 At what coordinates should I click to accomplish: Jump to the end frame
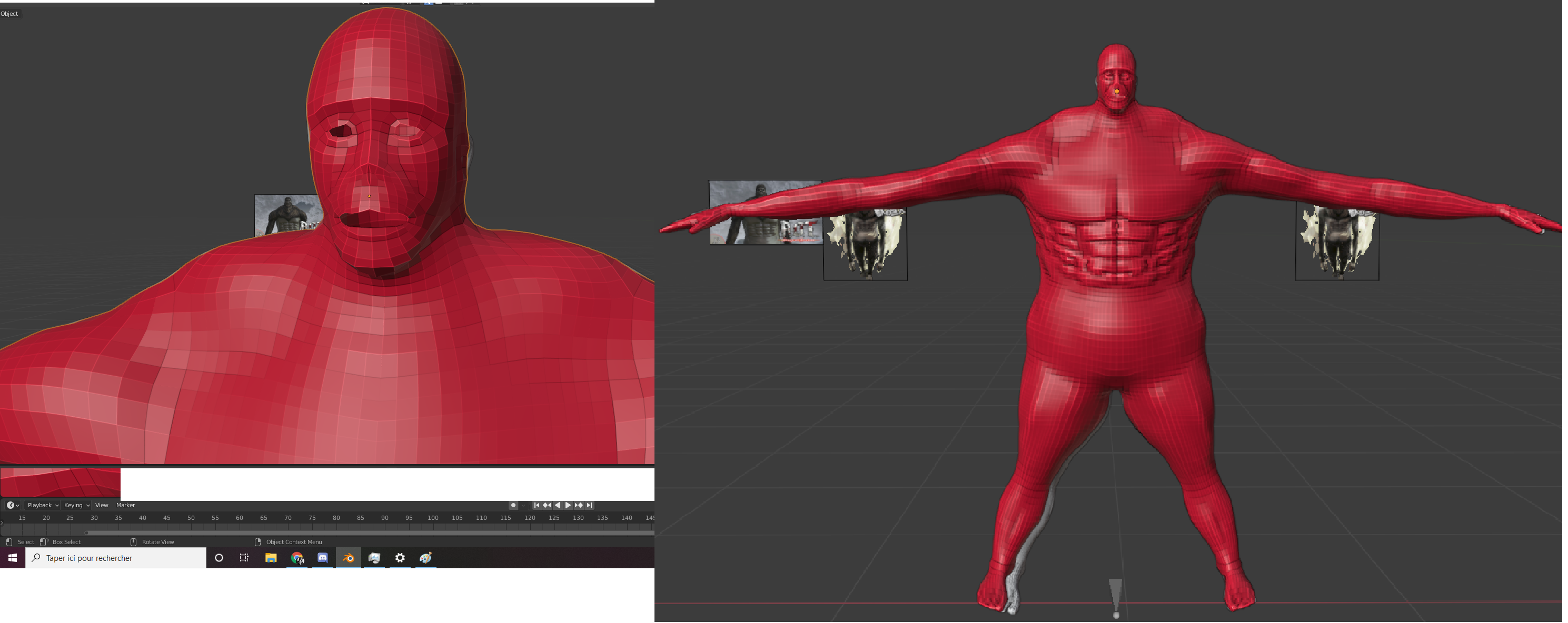pyautogui.click(x=589, y=505)
